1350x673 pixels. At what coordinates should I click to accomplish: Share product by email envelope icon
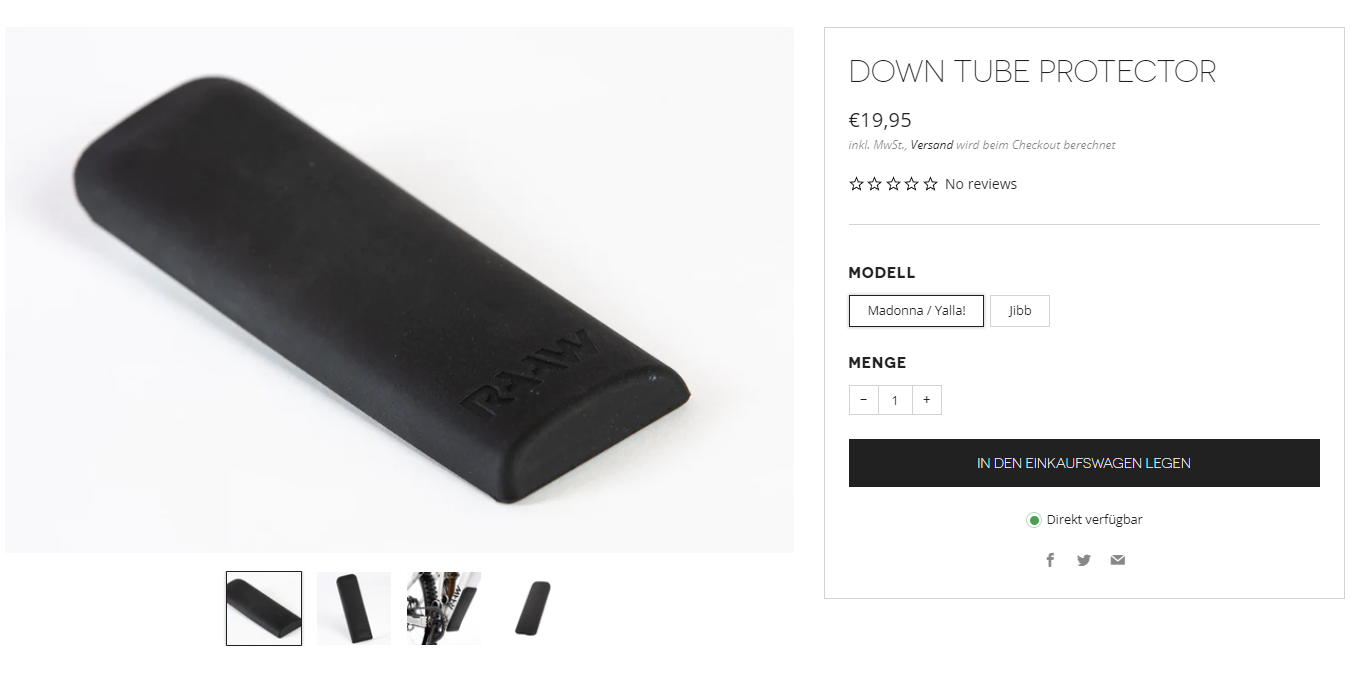coord(1117,560)
